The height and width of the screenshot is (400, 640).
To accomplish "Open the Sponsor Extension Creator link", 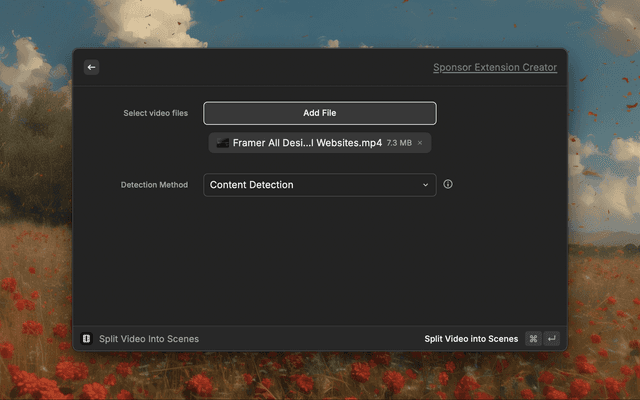I will [x=494, y=68].
